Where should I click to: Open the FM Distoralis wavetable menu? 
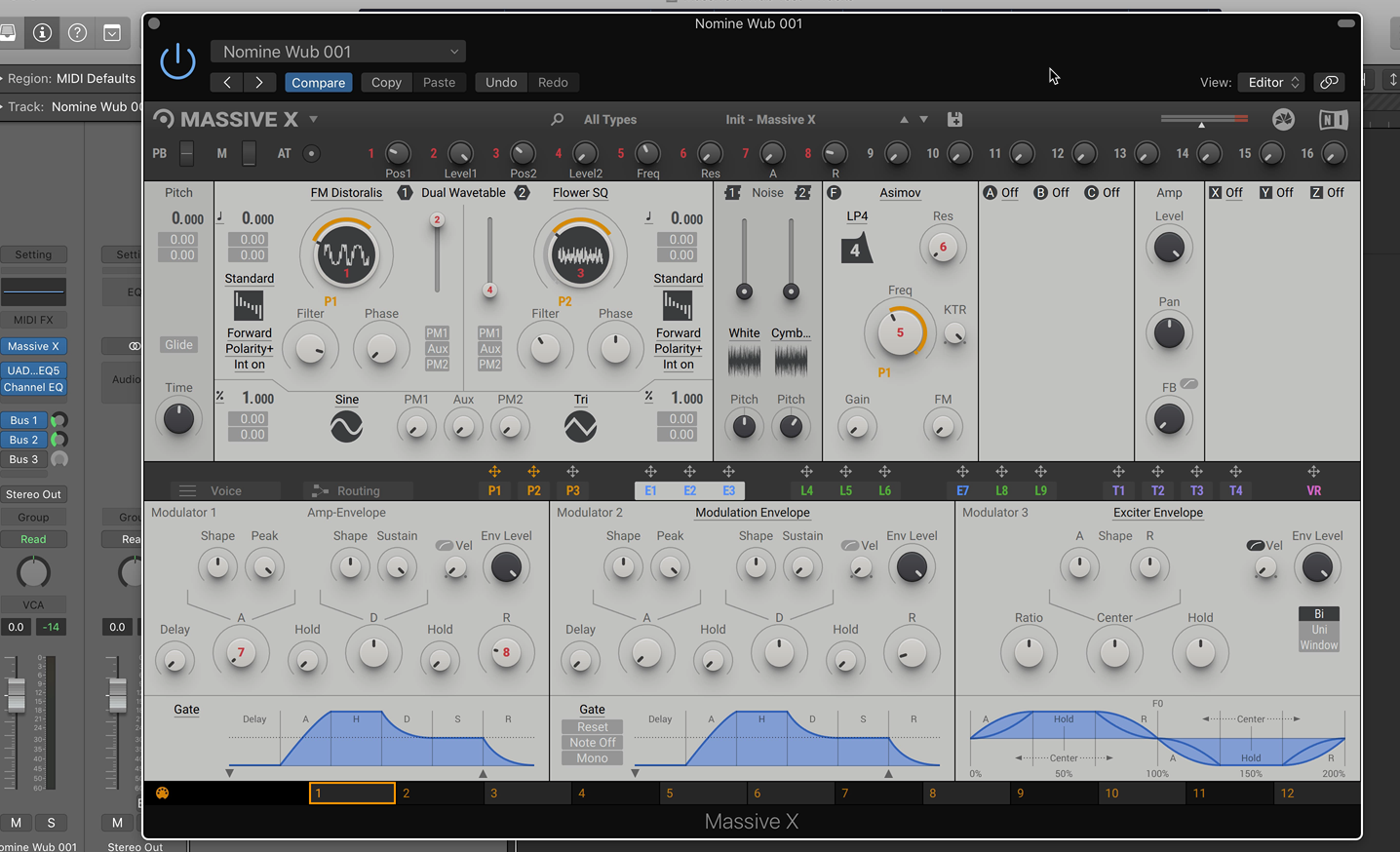coord(346,193)
